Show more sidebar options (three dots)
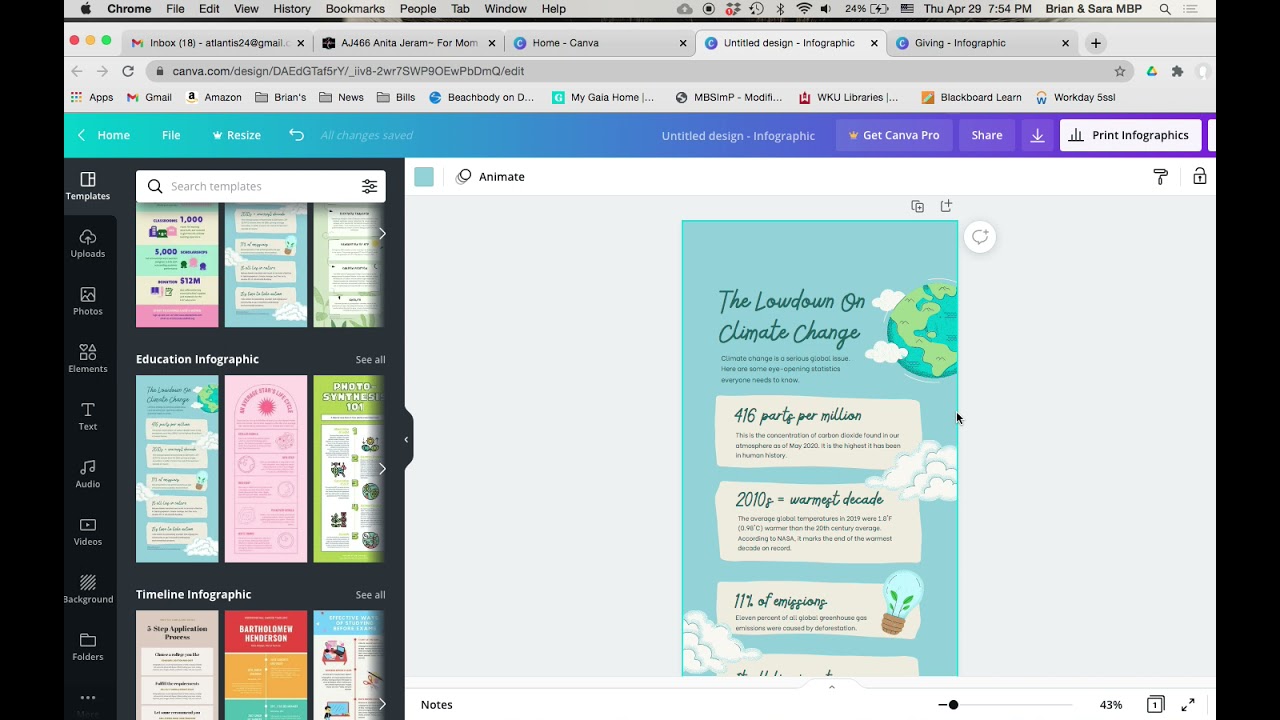Viewport: 1280px width, 720px height. (88, 698)
